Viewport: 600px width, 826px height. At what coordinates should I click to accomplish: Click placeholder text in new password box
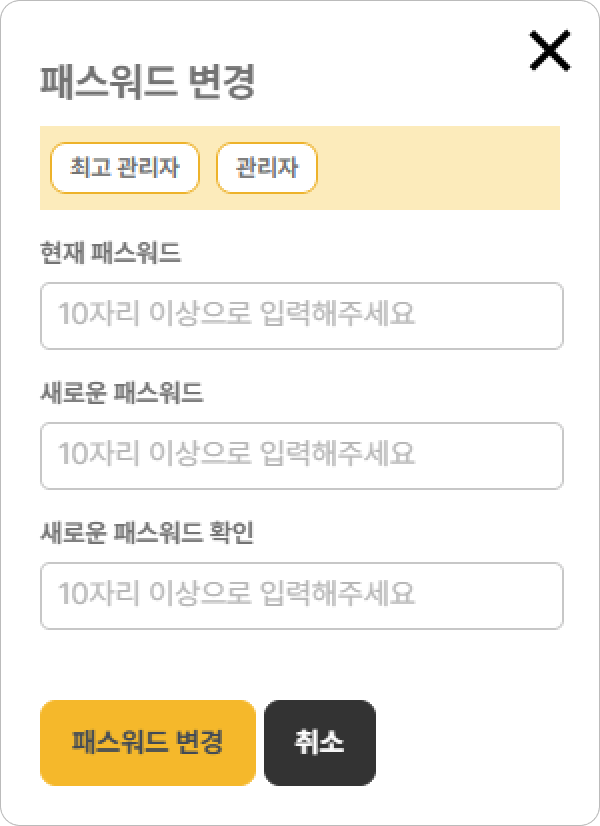tap(236, 454)
